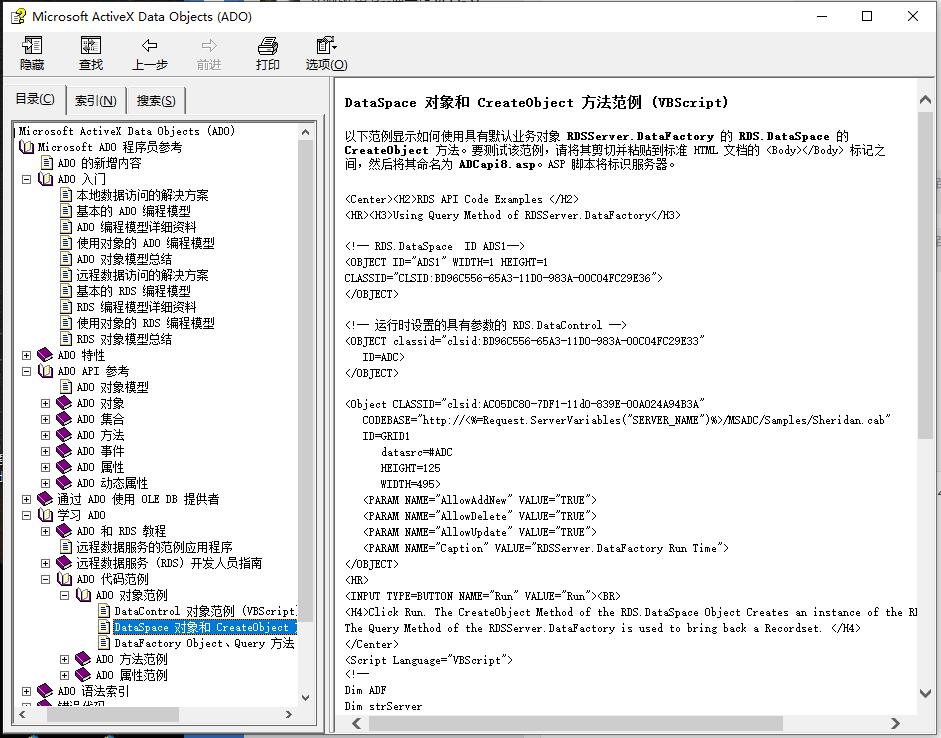Open the 基本的 RDS 编程模型 topic
The height and width of the screenshot is (738, 941).
133,291
